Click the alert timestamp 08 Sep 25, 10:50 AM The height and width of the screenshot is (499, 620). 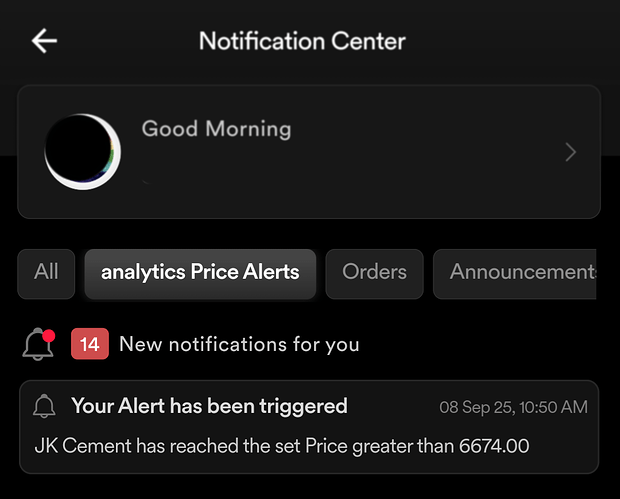pos(513,407)
